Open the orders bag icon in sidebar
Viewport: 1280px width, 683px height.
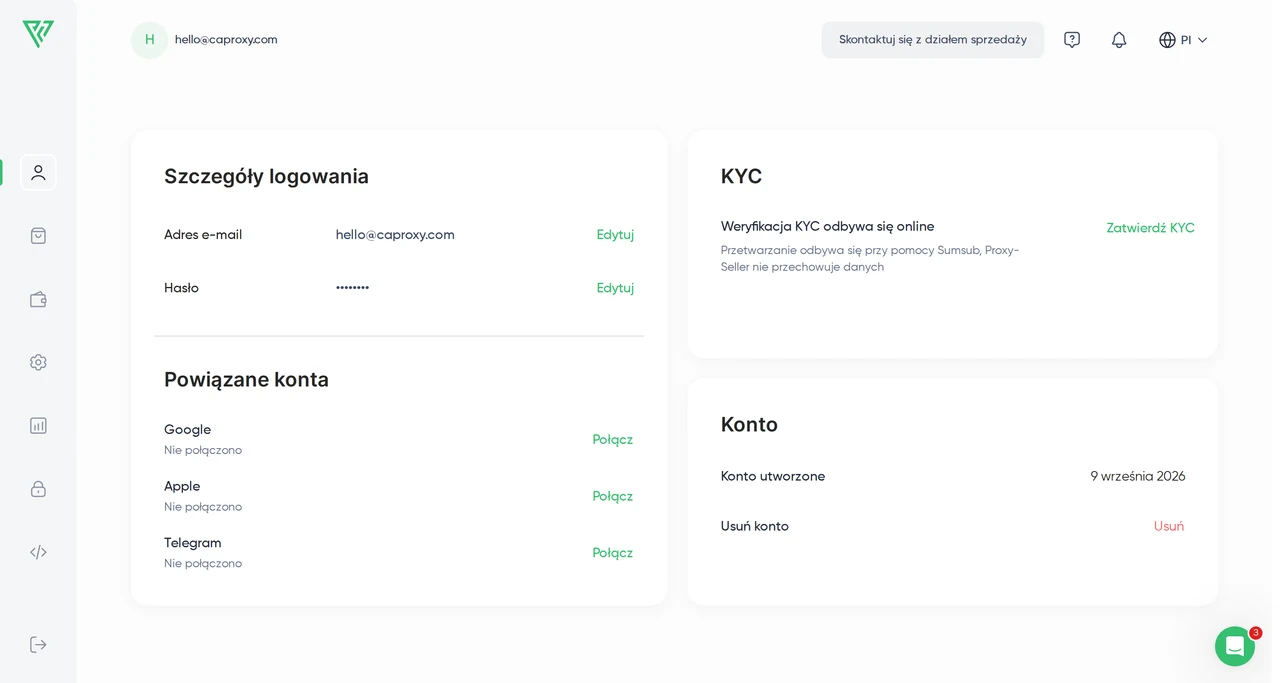[38, 236]
